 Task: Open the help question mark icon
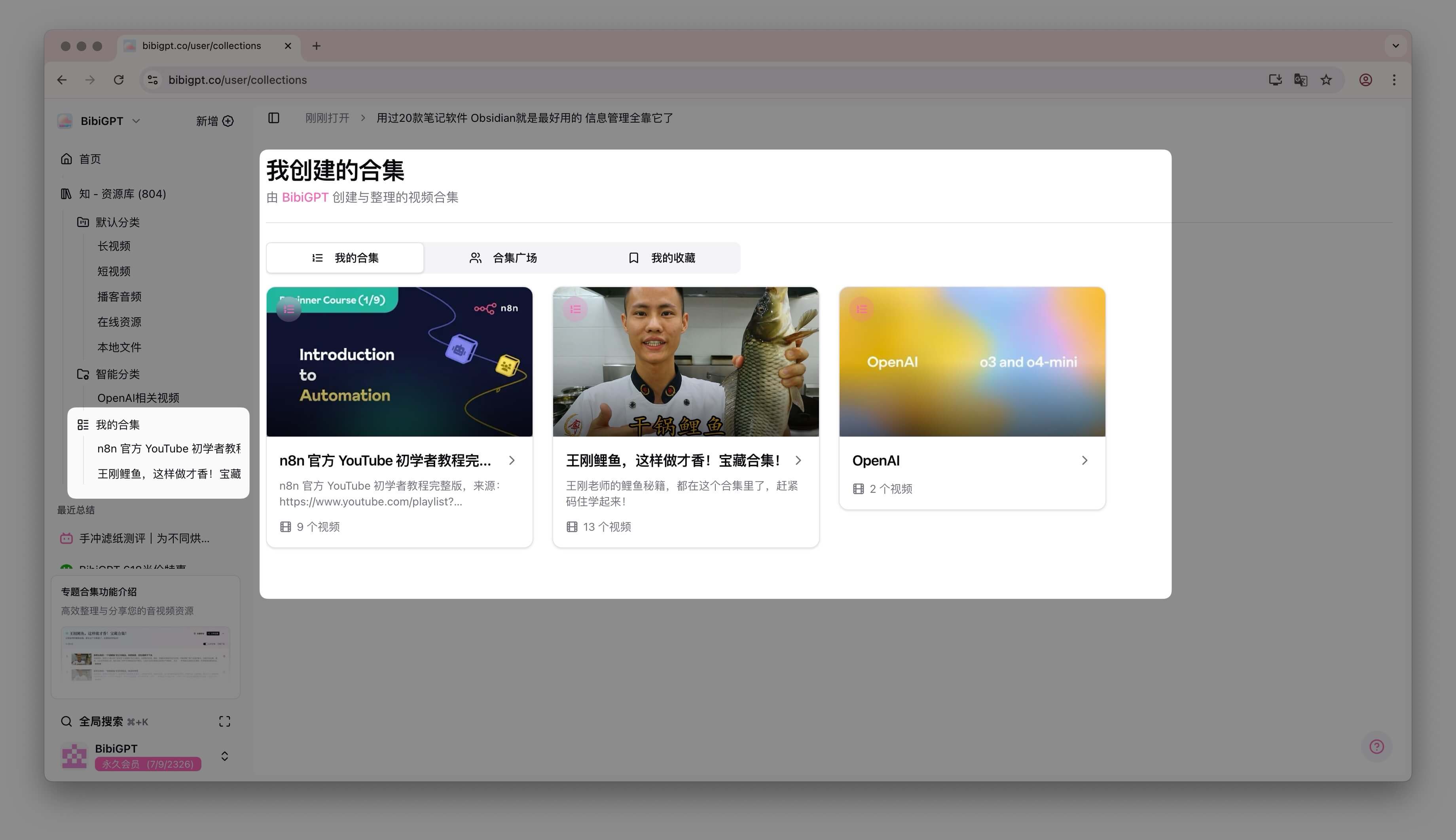[1376, 747]
